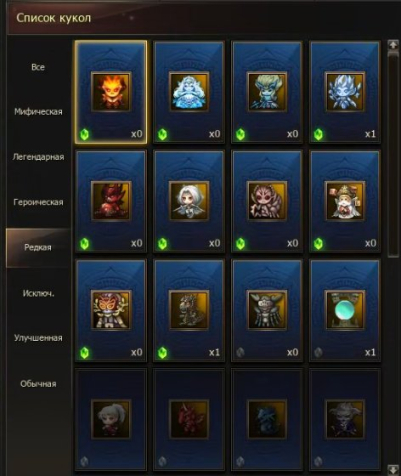401x476 pixels.
Task: Pick the white-bearded ice elder doll
Action: pyautogui.click(x=189, y=92)
